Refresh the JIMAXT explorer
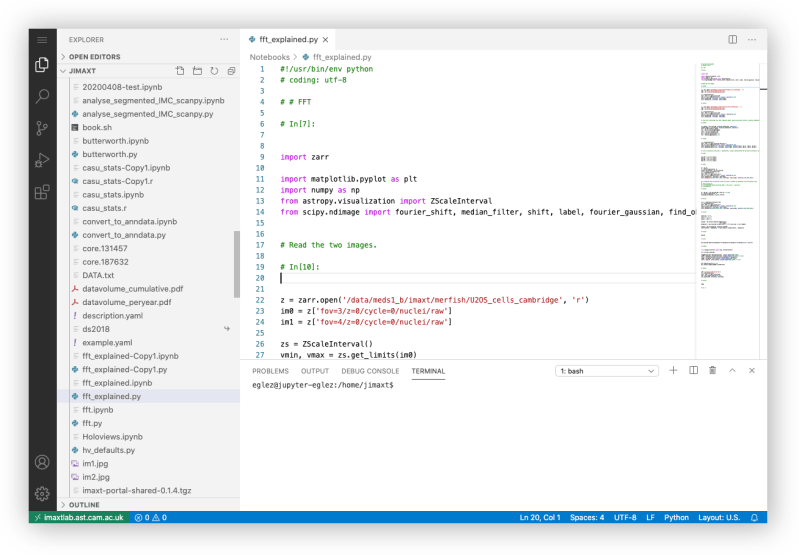The height and width of the screenshot is (555, 799). 214,71
